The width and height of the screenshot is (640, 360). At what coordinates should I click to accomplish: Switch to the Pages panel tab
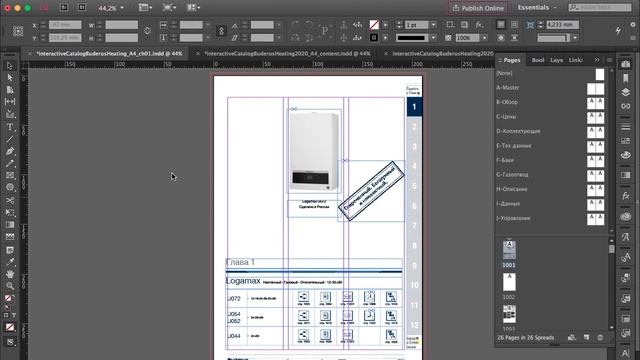click(512, 60)
